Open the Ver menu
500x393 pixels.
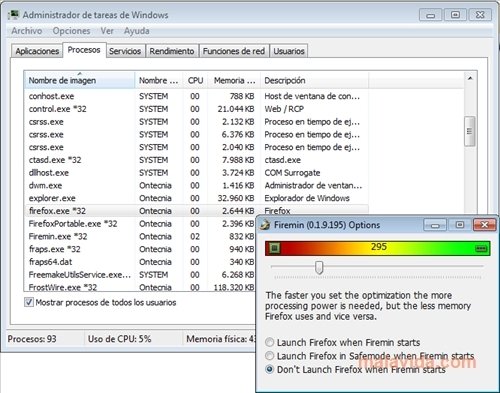pyautogui.click(x=107, y=31)
